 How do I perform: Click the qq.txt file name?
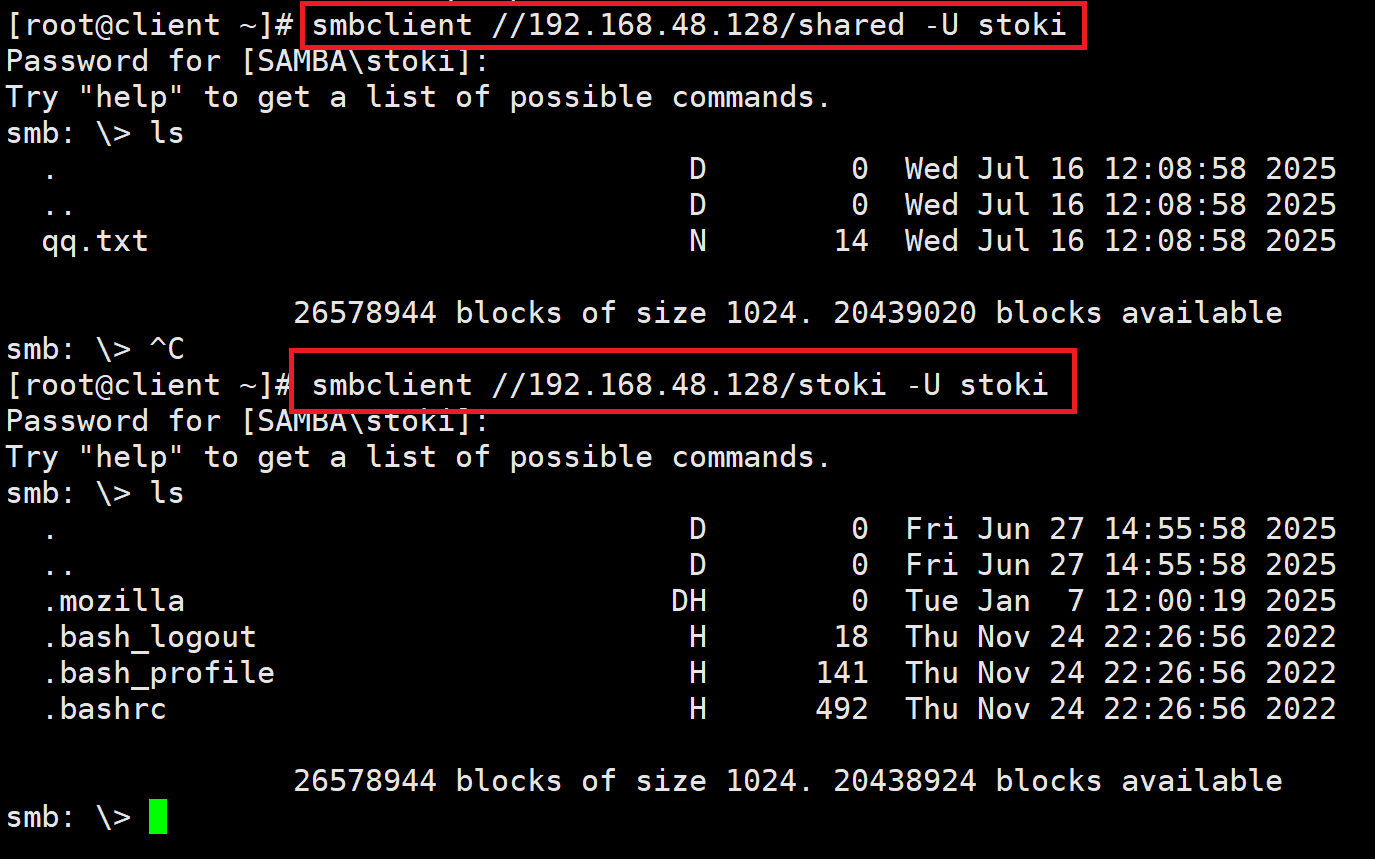tap(95, 241)
